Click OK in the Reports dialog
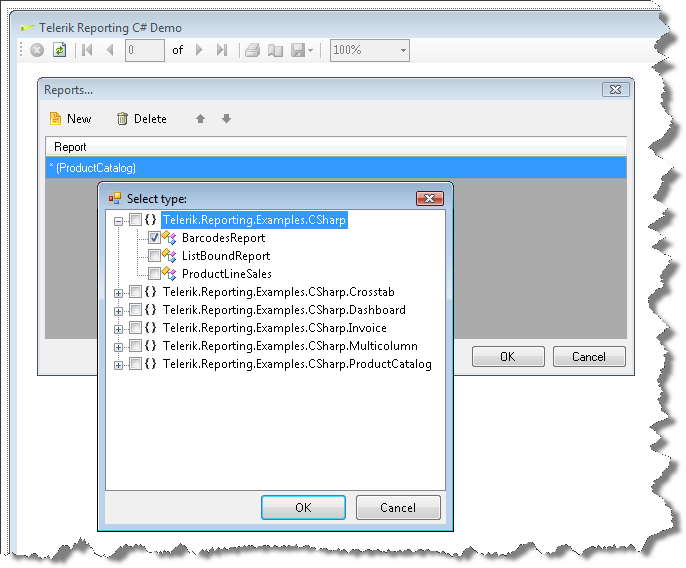Screen dimensions: 686x568 click(508, 357)
